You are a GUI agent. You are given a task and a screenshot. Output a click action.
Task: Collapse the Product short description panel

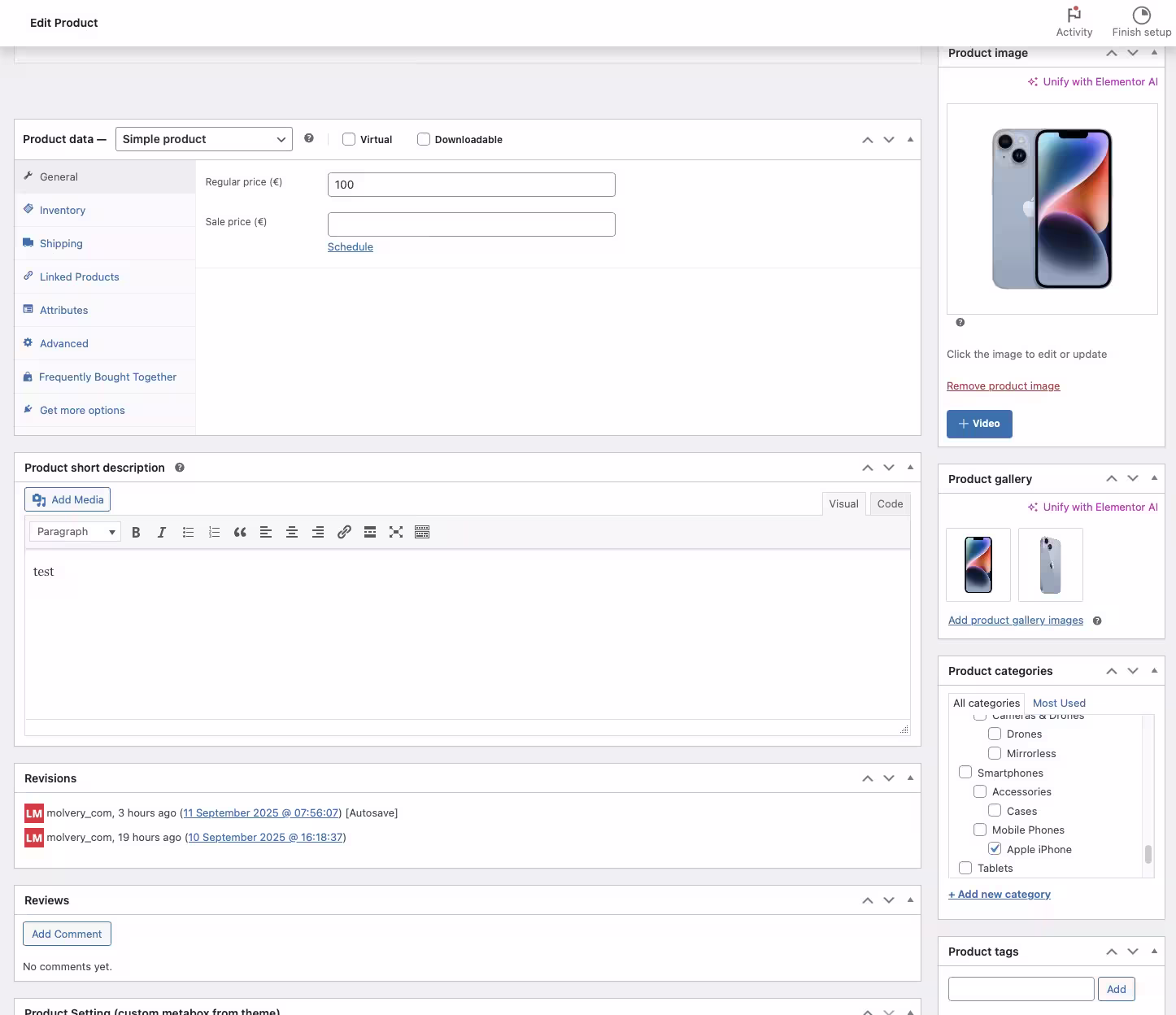(910, 468)
